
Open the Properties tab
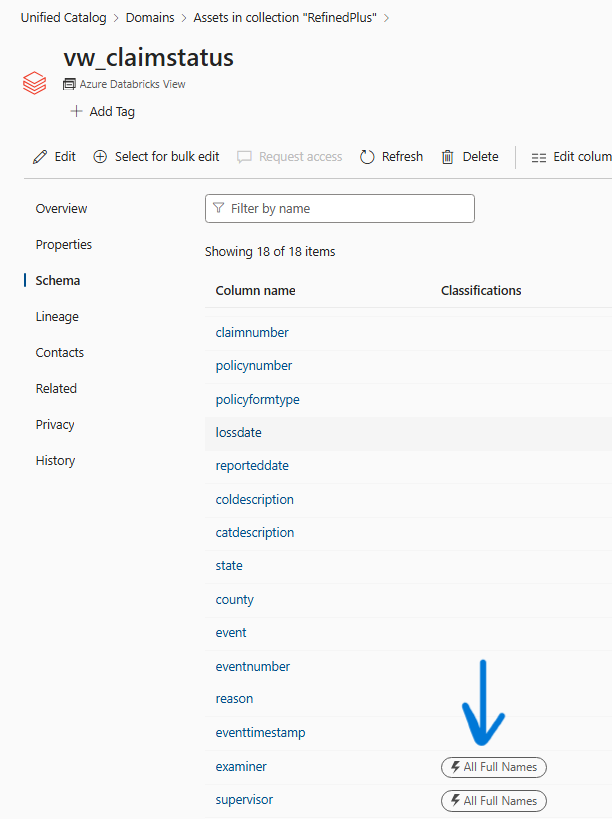(x=63, y=244)
